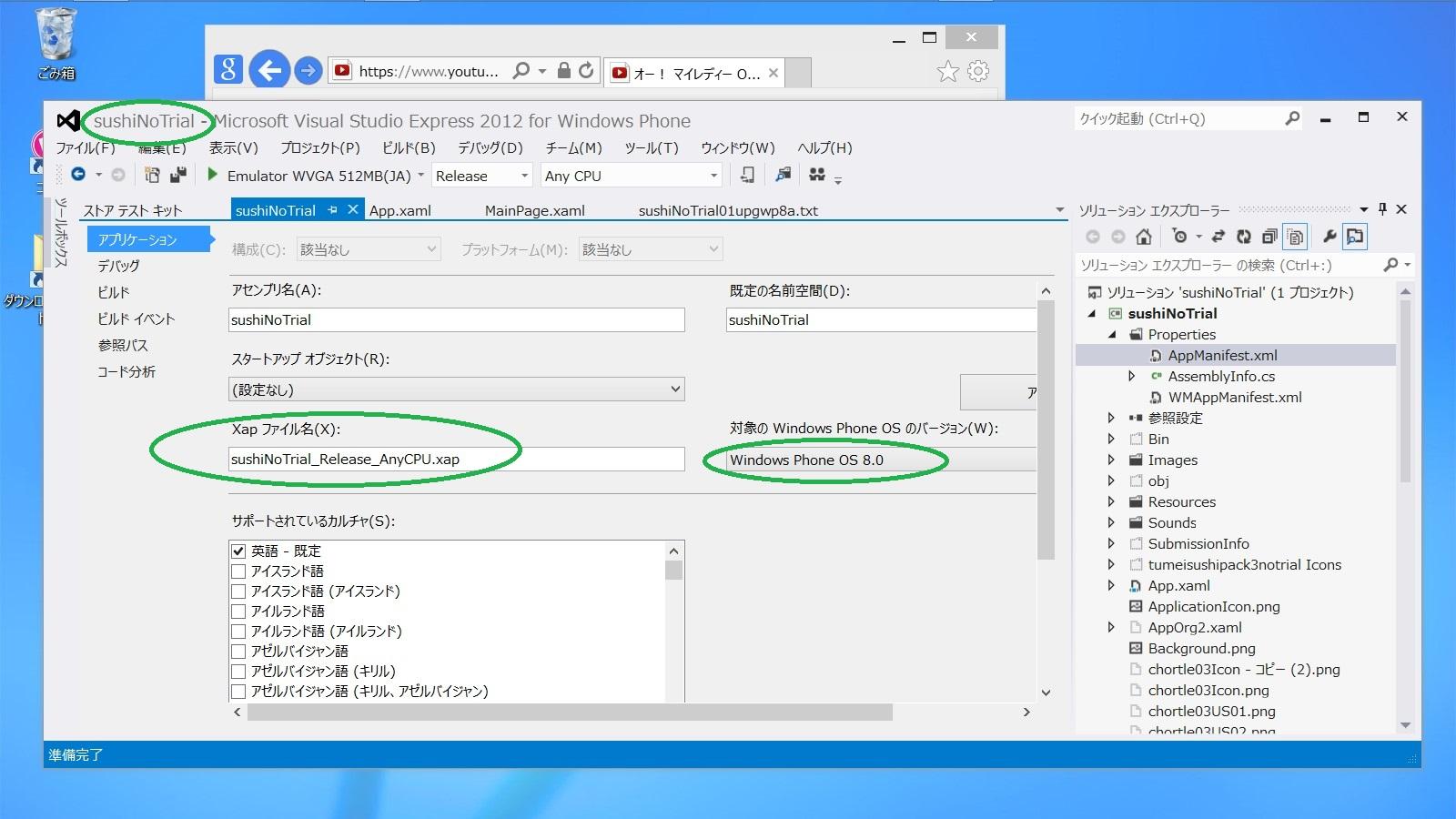
Task: Open the Release configuration dropdown
Action: coord(482,176)
